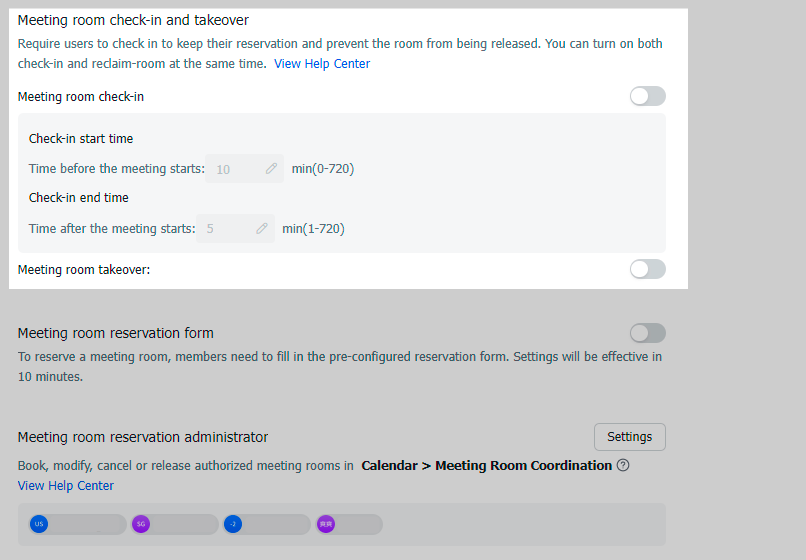
Task: Turn on Meeting room takeover switch
Action: (647, 269)
